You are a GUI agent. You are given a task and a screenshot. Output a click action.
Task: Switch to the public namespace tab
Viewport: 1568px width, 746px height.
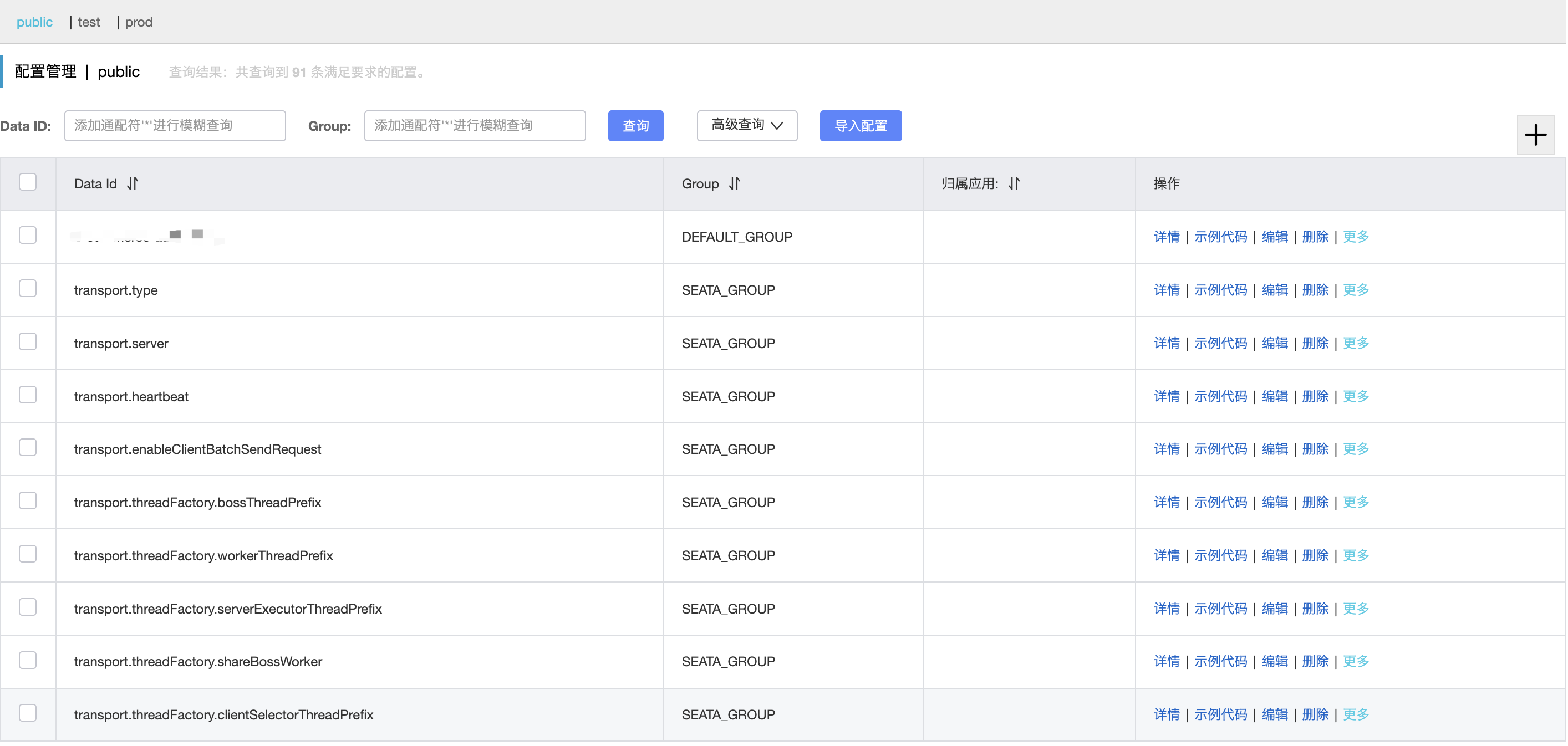[x=35, y=22]
